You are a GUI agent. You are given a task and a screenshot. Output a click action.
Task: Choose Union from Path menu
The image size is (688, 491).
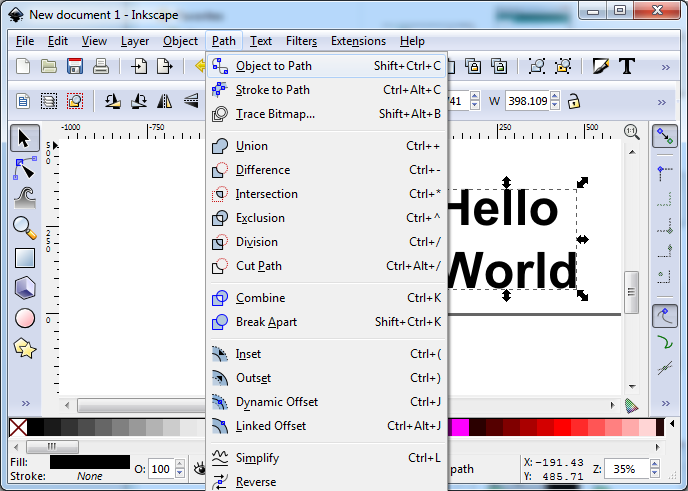[326, 146]
